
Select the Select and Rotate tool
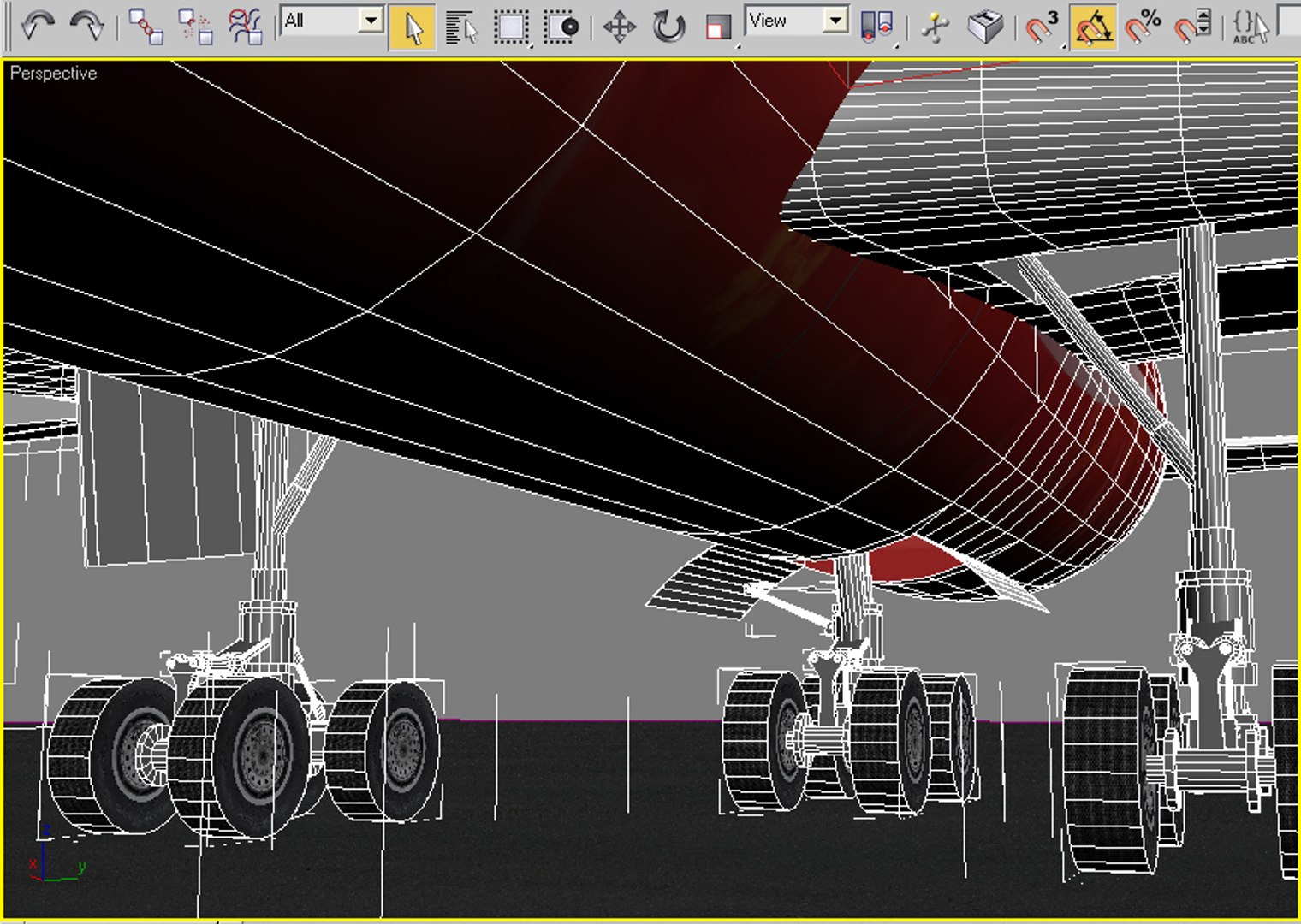coord(668,27)
